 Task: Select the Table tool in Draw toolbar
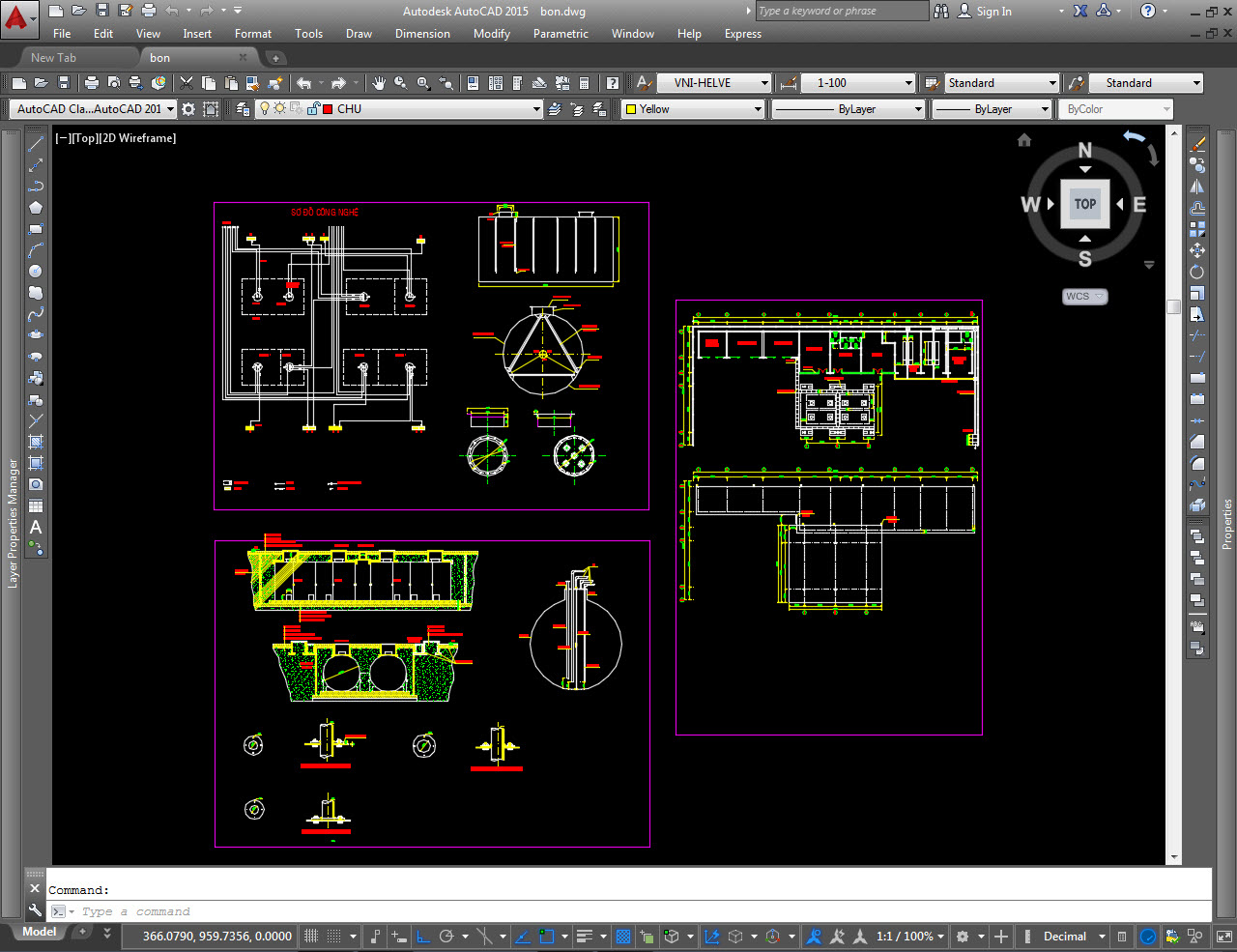coord(36,505)
